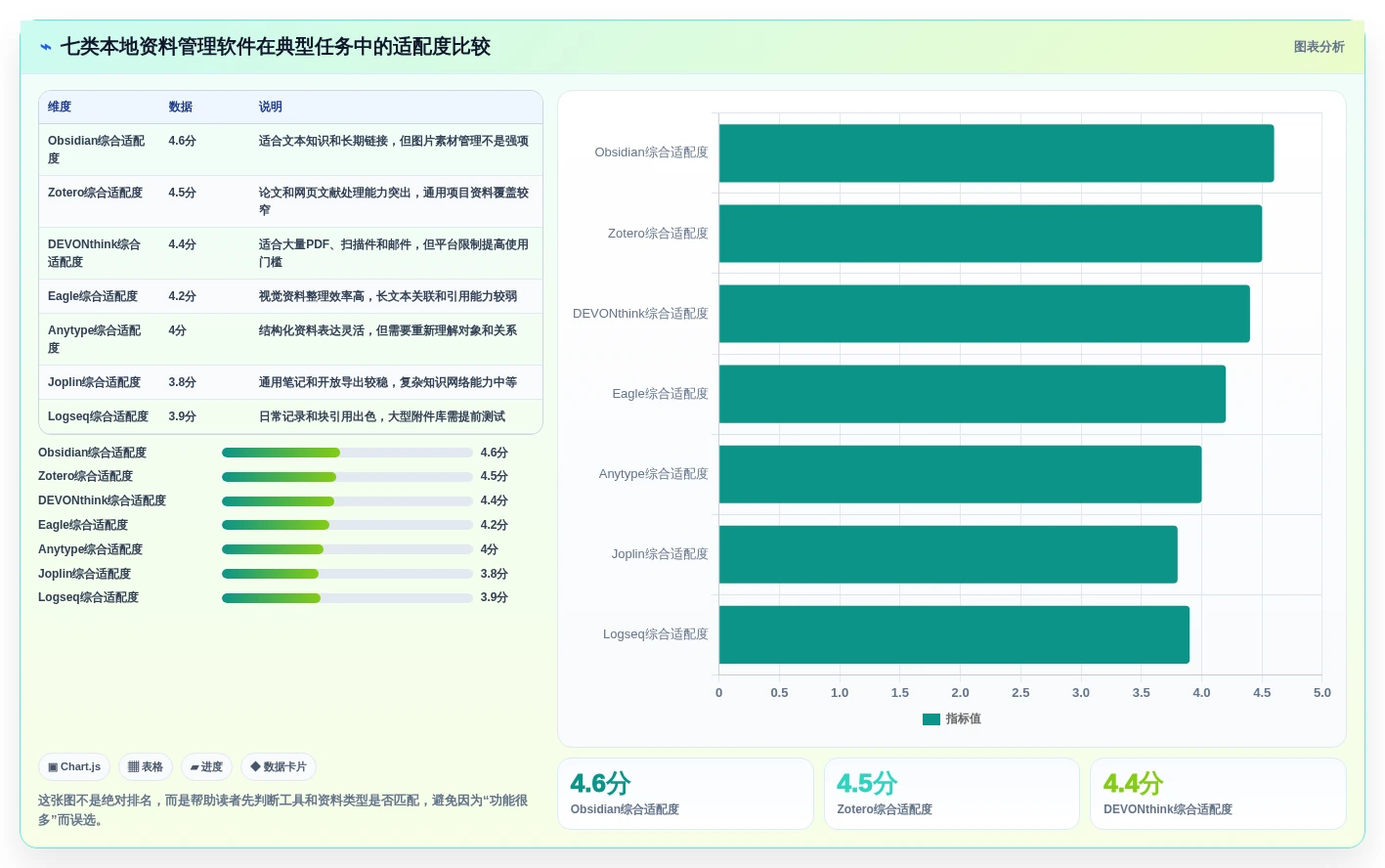Click the 4.5分 Zotero summary card
Screen dimensions: 1385x868
(952, 794)
